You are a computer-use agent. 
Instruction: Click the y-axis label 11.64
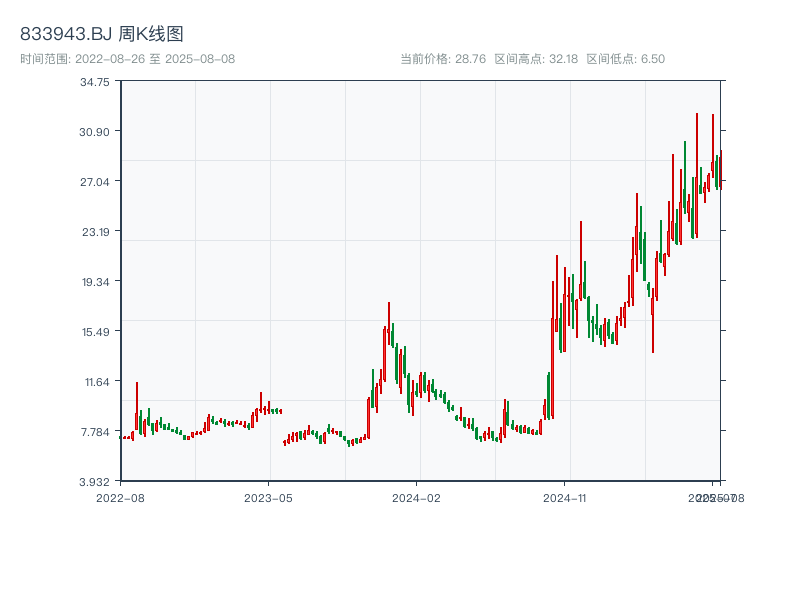(97, 382)
